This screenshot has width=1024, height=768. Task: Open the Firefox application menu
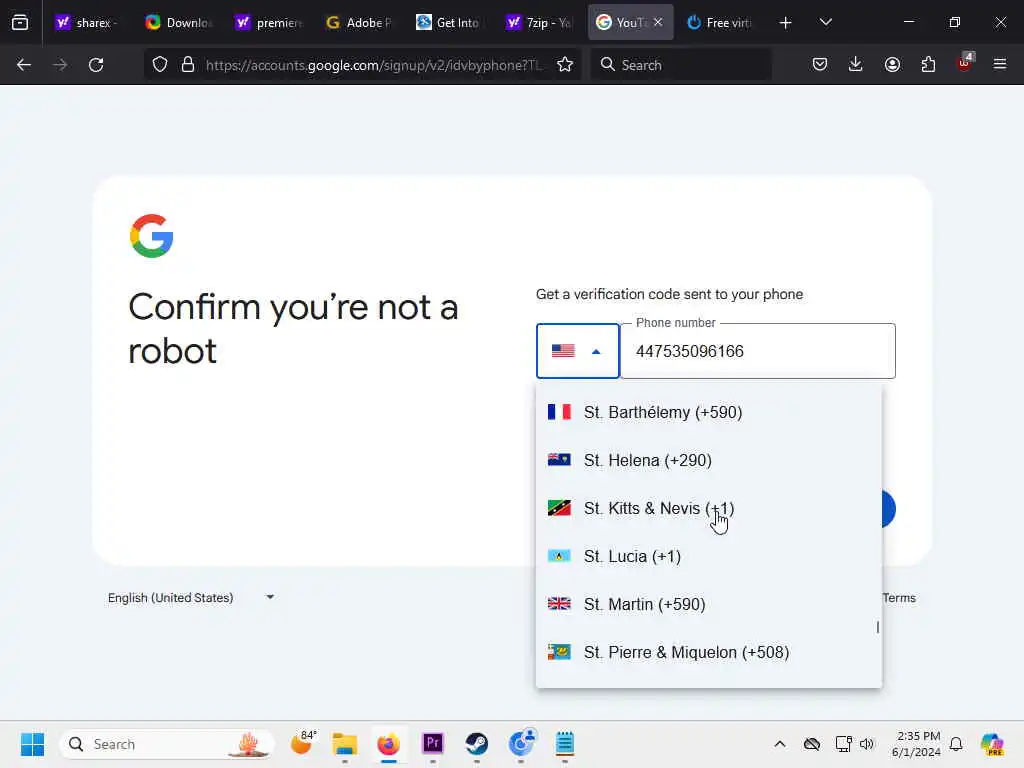(1000, 65)
